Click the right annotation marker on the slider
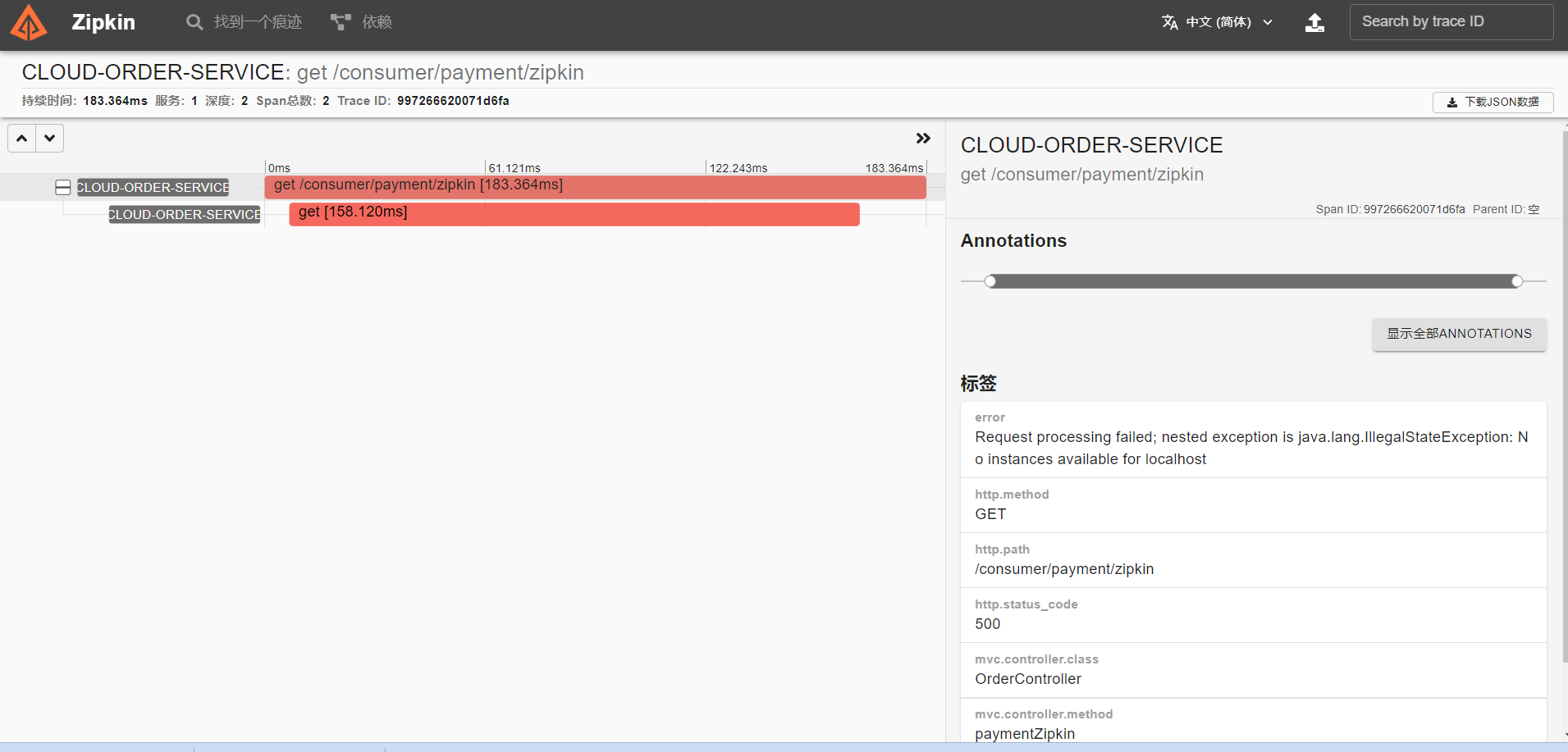 (1517, 281)
